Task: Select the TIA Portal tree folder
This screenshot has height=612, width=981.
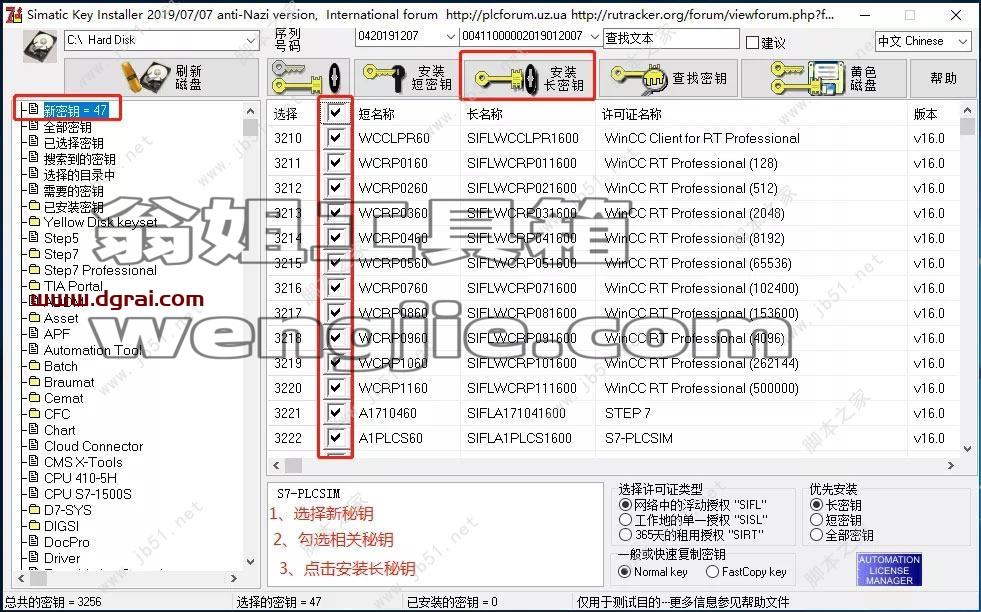Action: [73, 286]
